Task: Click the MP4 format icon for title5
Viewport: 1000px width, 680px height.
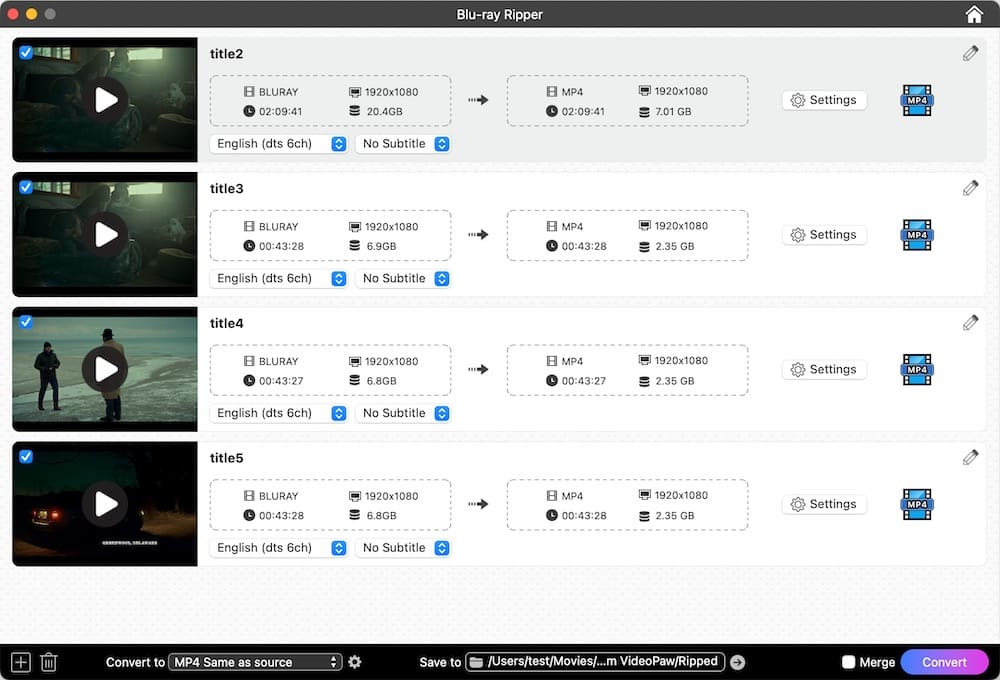Action: [x=916, y=504]
